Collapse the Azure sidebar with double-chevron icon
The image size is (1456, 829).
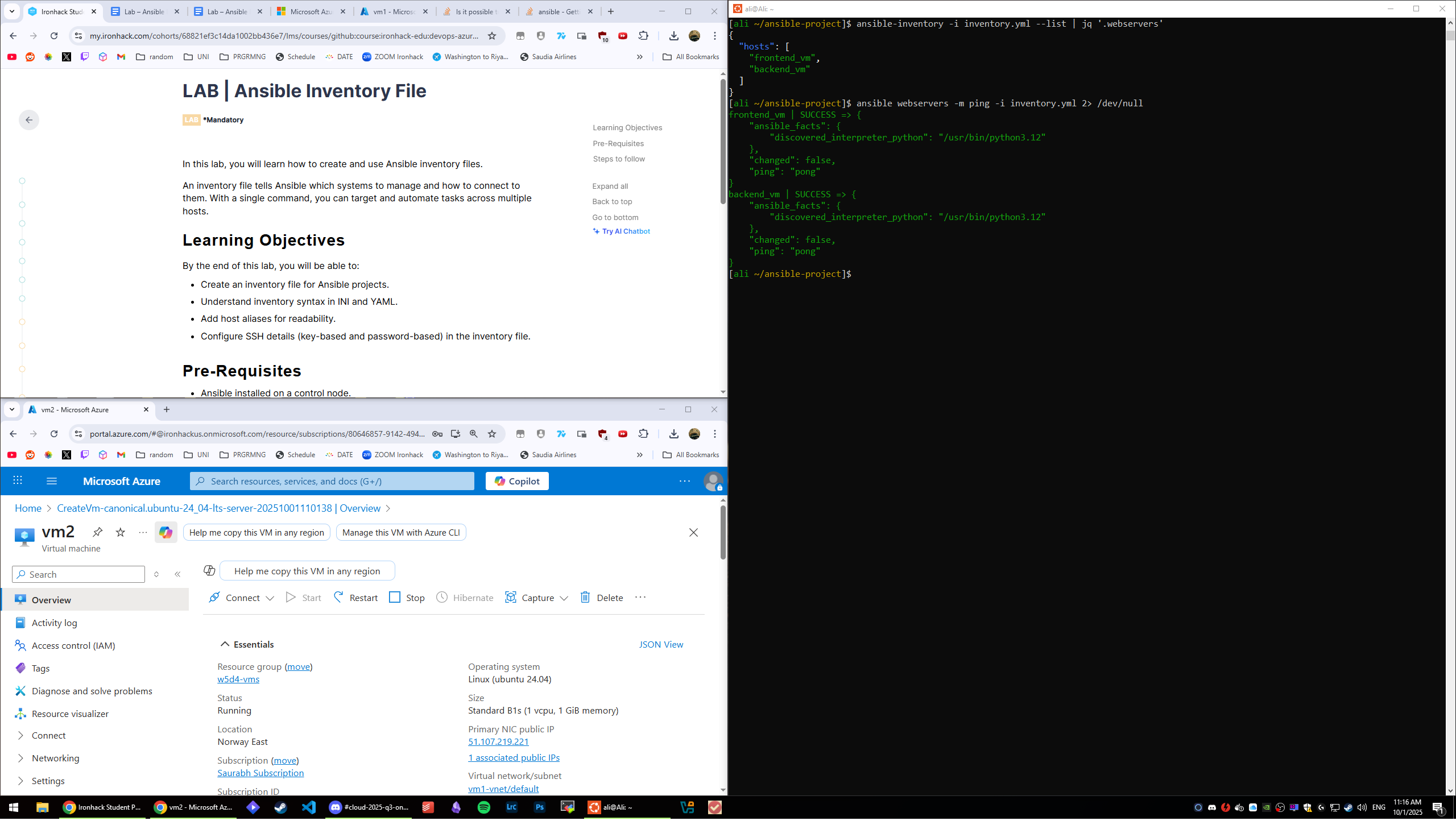(177, 574)
